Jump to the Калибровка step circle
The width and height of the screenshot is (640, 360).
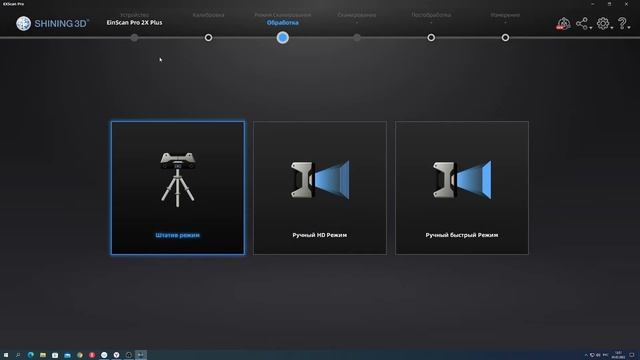pos(208,38)
